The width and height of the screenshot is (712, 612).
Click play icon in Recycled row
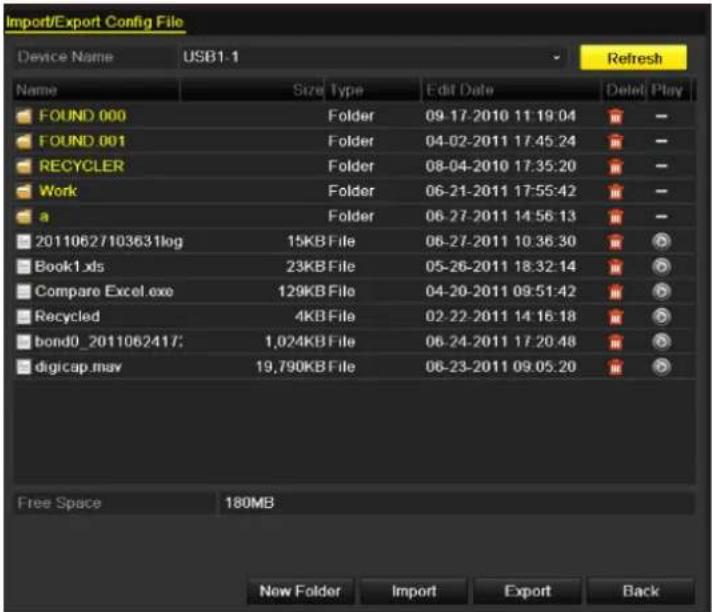click(x=661, y=316)
